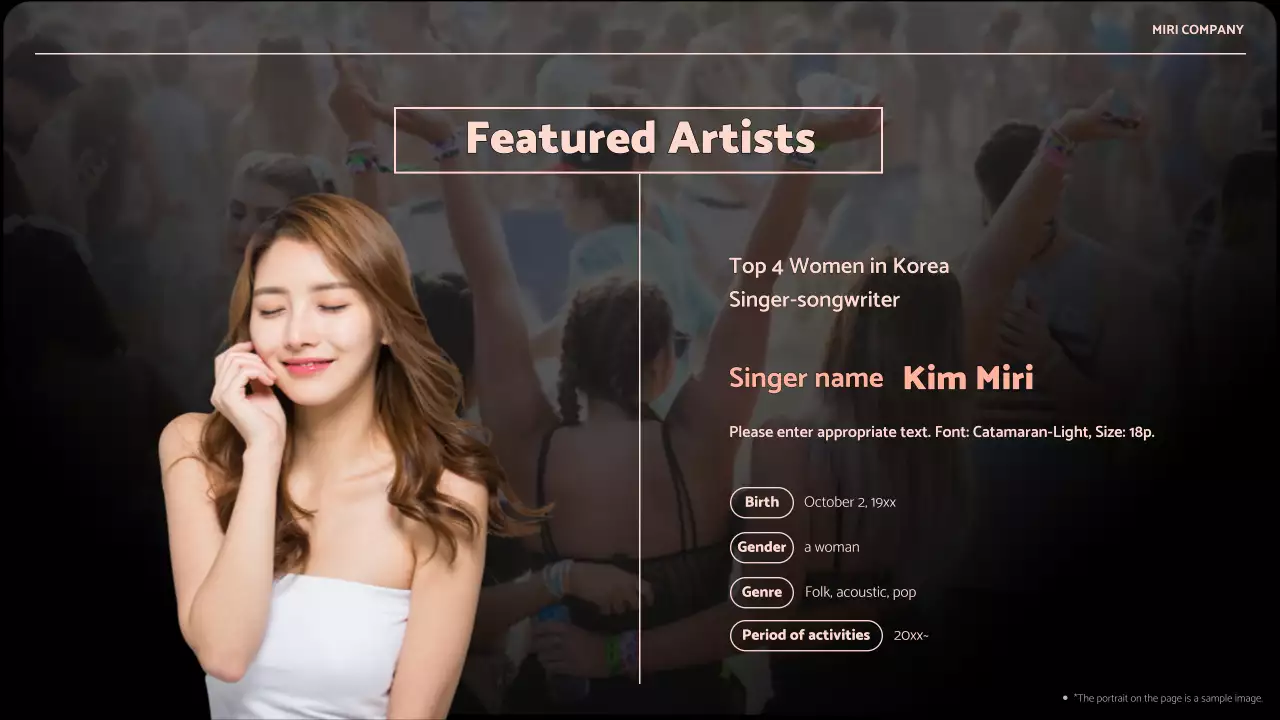Click the sample image footnote text

coord(1168,698)
